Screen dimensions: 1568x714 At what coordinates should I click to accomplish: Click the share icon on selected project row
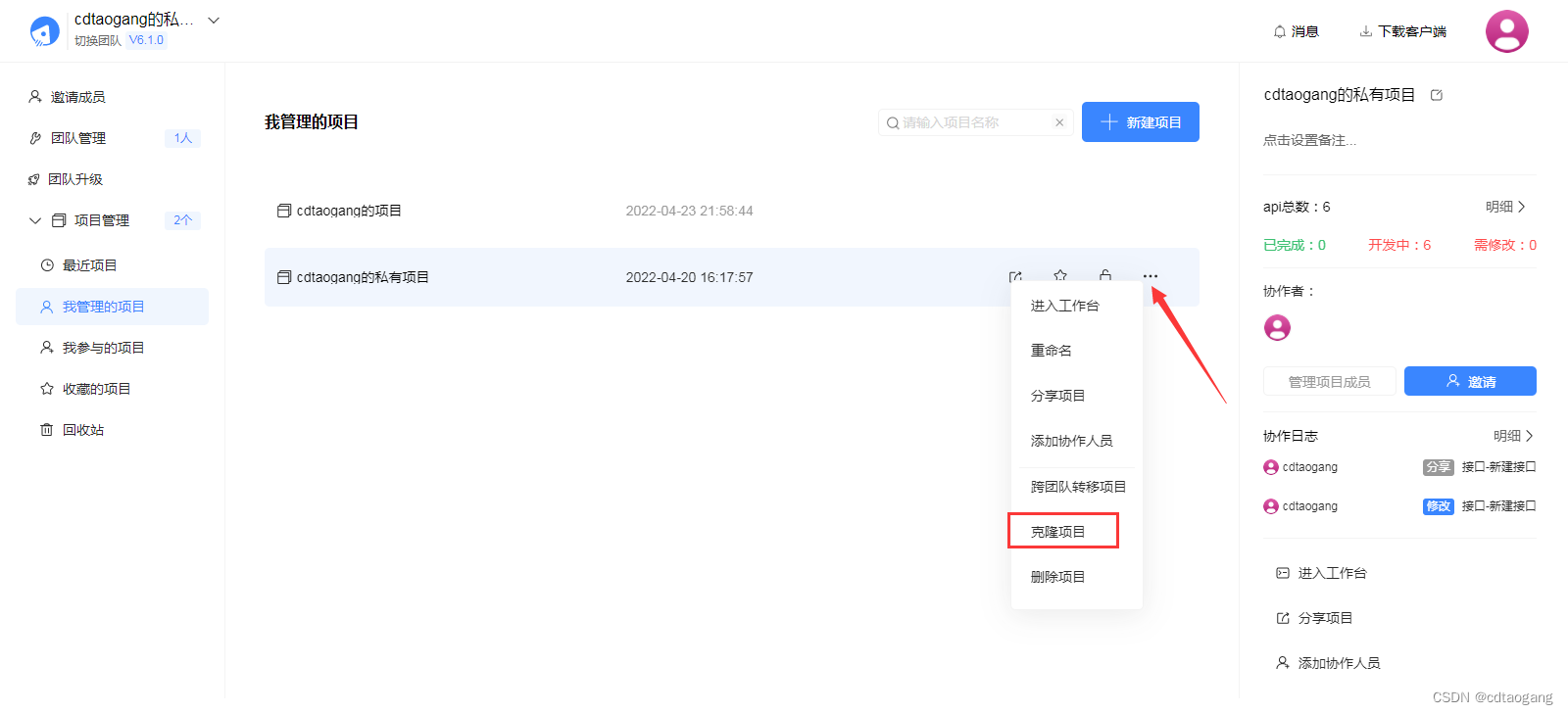1015,277
